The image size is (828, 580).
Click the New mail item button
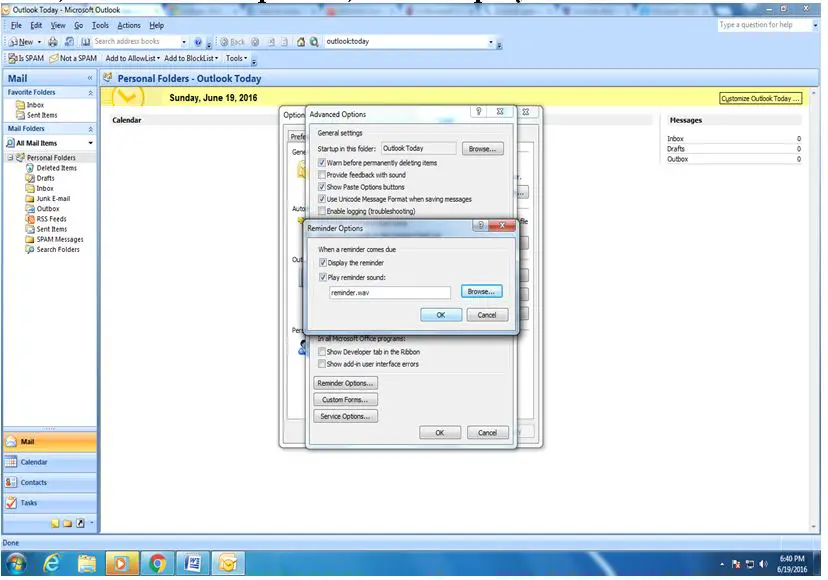pyautogui.click(x=21, y=42)
